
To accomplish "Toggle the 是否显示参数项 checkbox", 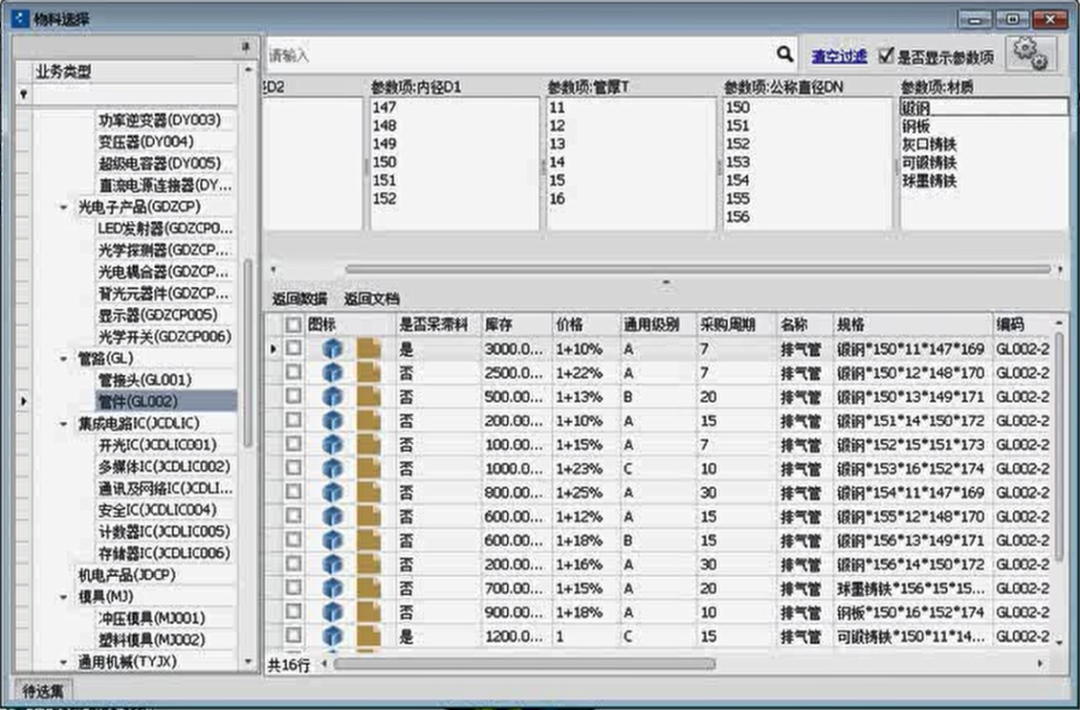I will tap(885, 56).
